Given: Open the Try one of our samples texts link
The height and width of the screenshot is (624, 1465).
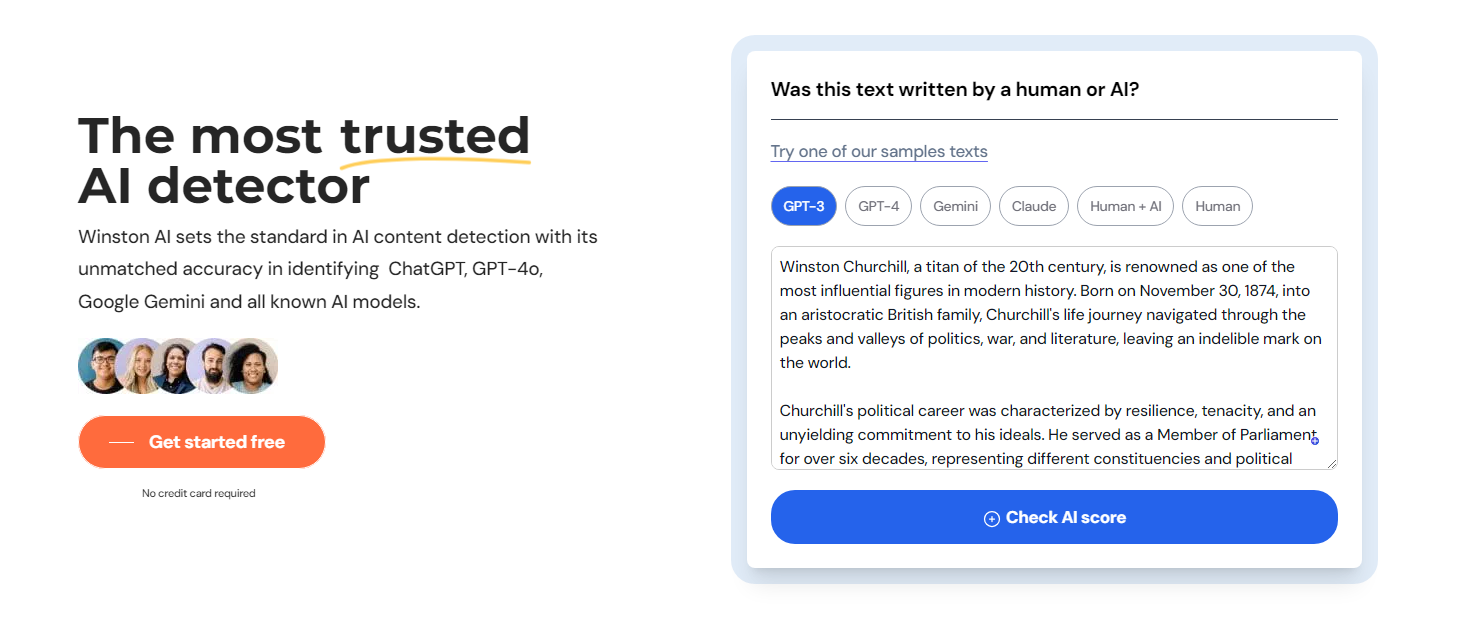Looking at the screenshot, I should [879, 152].
